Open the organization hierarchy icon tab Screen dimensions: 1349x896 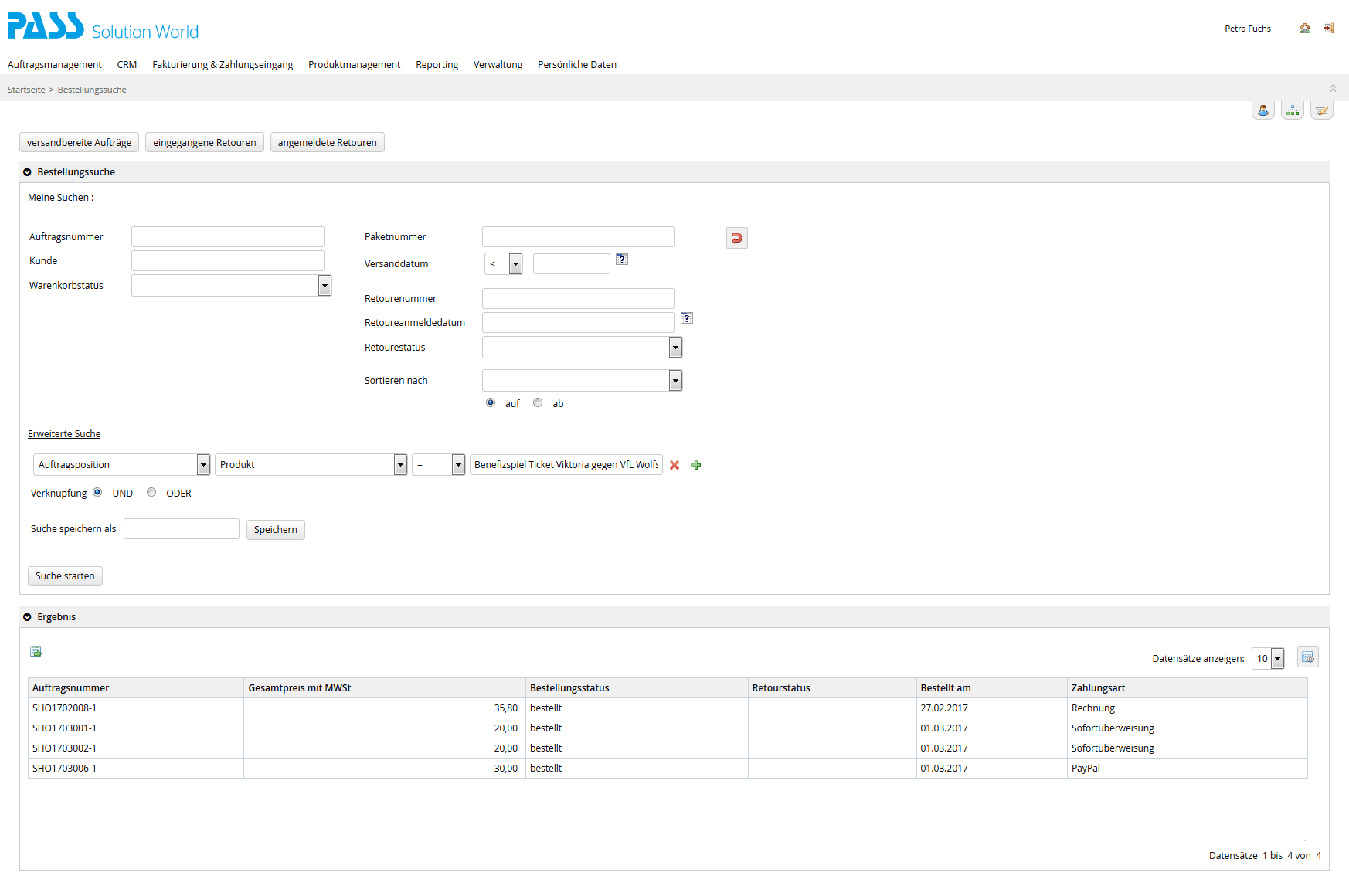(x=1292, y=111)
